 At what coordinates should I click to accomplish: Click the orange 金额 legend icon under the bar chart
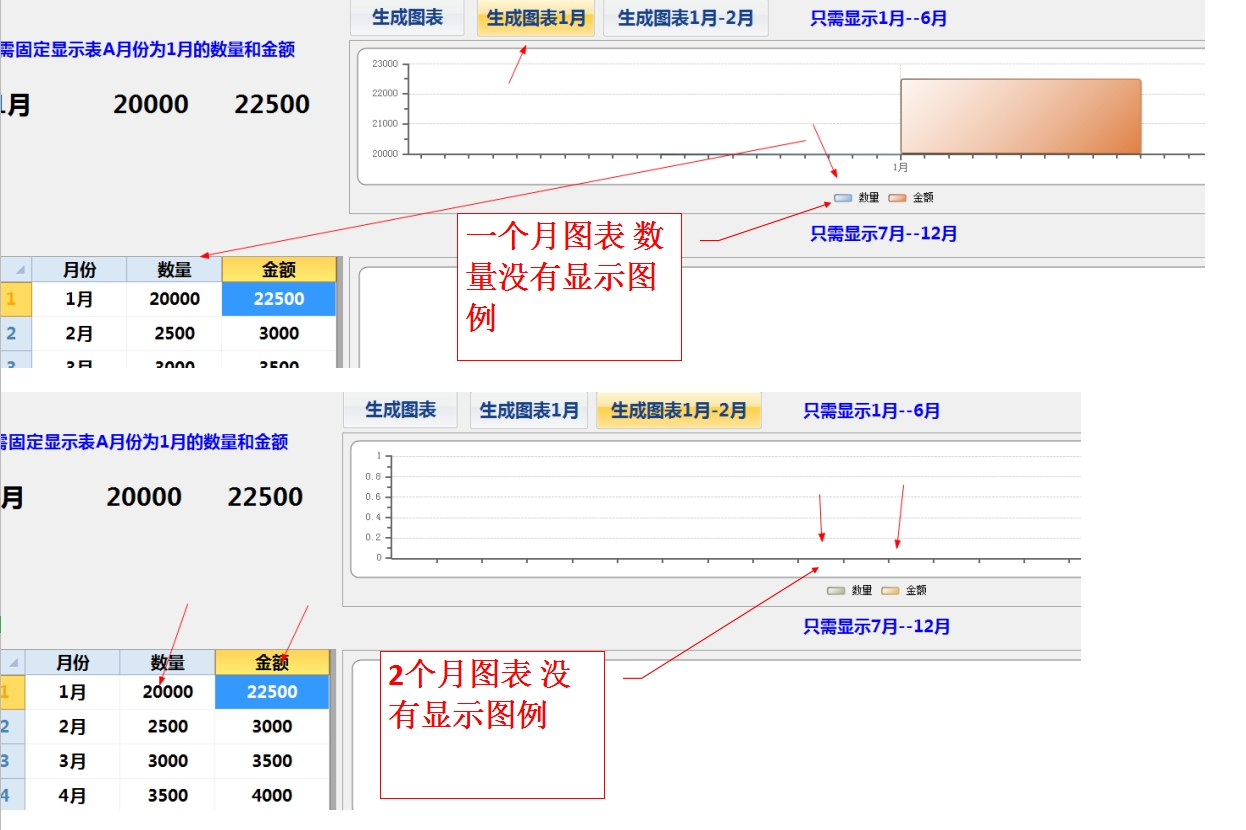(x=897, y=198)
